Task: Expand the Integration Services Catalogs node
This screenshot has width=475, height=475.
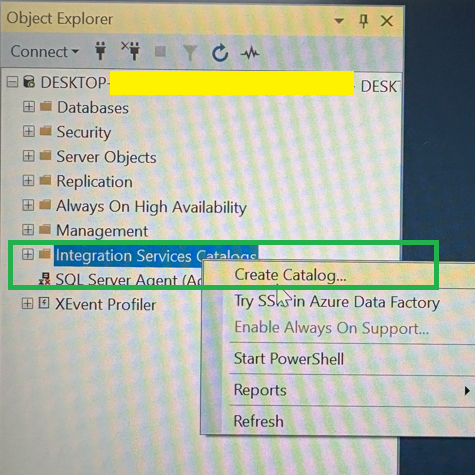Action: [28, 254]
